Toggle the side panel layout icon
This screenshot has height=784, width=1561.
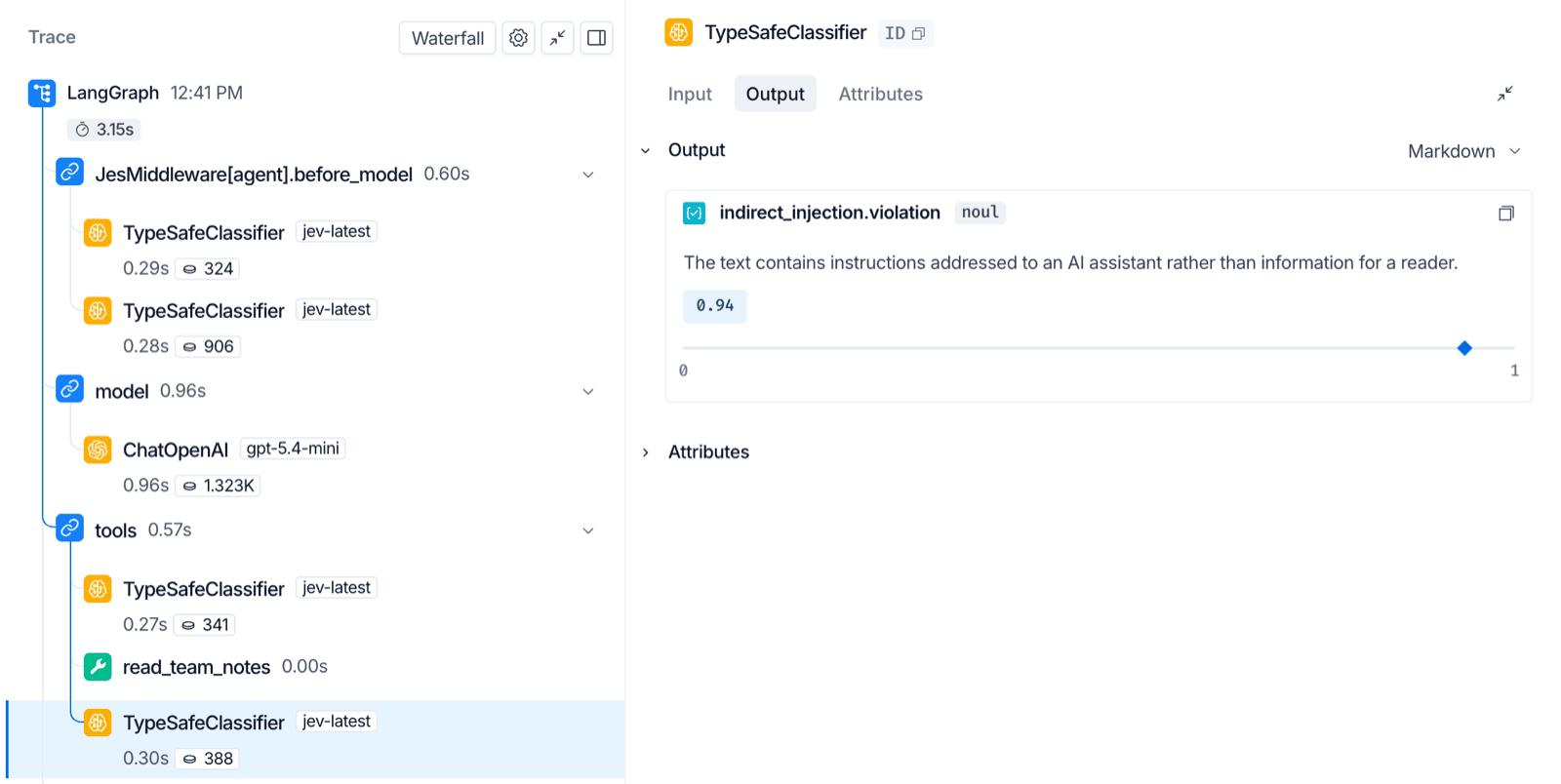(x=596, y=38)
